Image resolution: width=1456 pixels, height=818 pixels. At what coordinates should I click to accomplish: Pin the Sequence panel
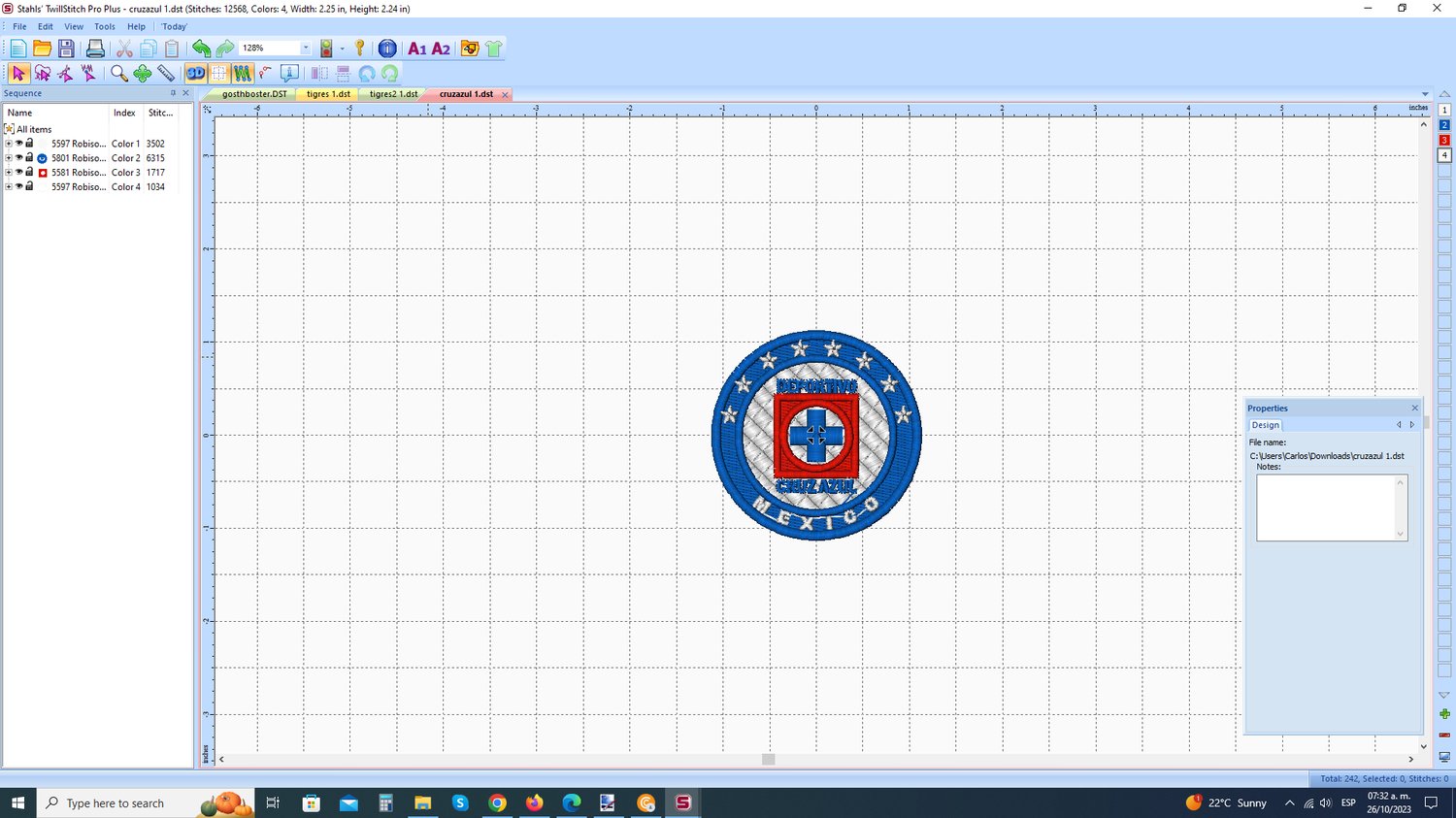pos(173,93)
